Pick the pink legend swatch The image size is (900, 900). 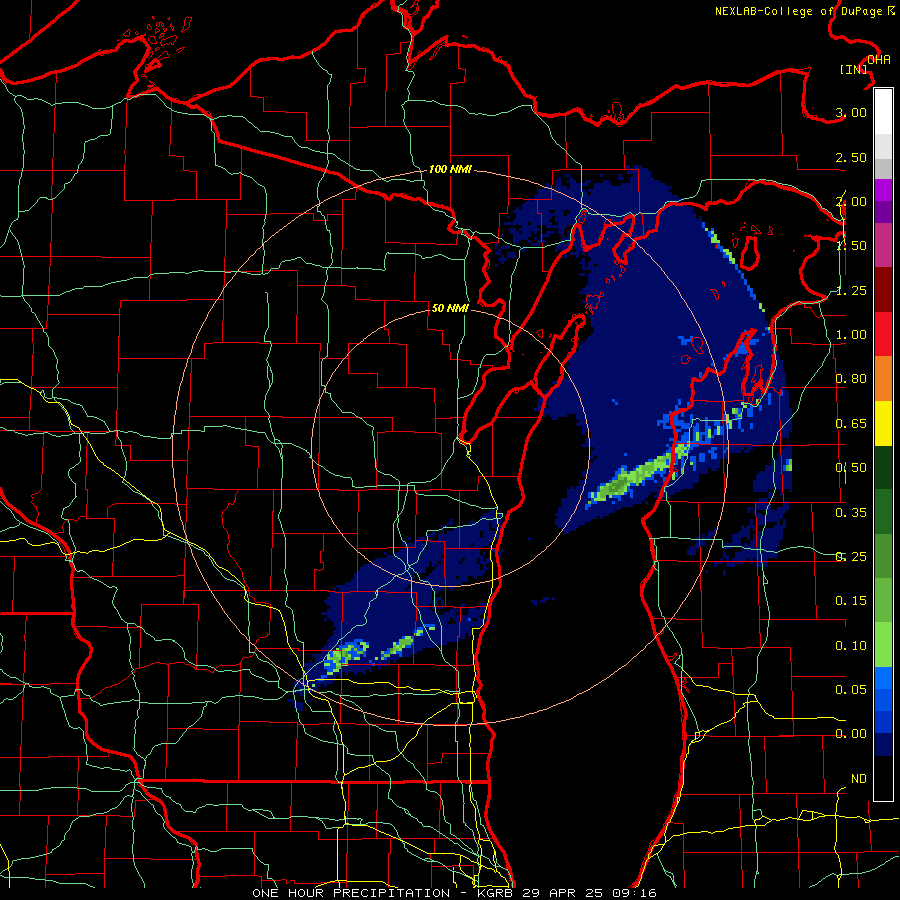coord(883,245)
